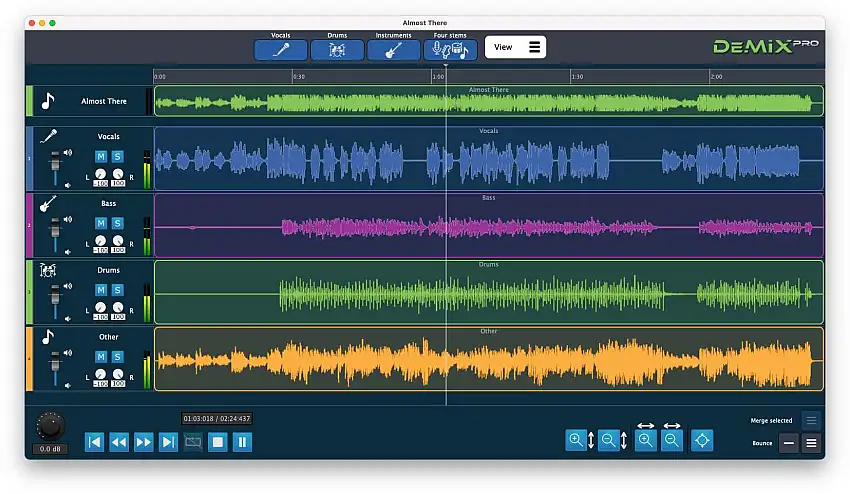Click the Vocals track microphone icon
The height and width of the screenshot is (494, 850).
coord(48,136)
